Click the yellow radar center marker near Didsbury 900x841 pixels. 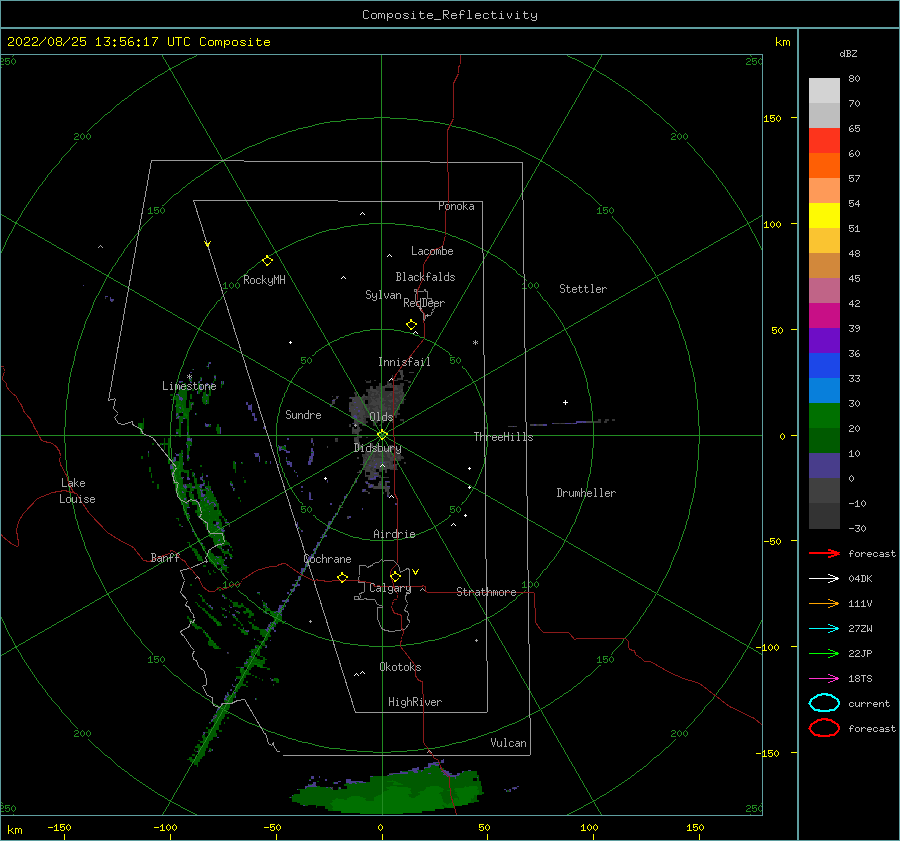[x=382, y=435]
